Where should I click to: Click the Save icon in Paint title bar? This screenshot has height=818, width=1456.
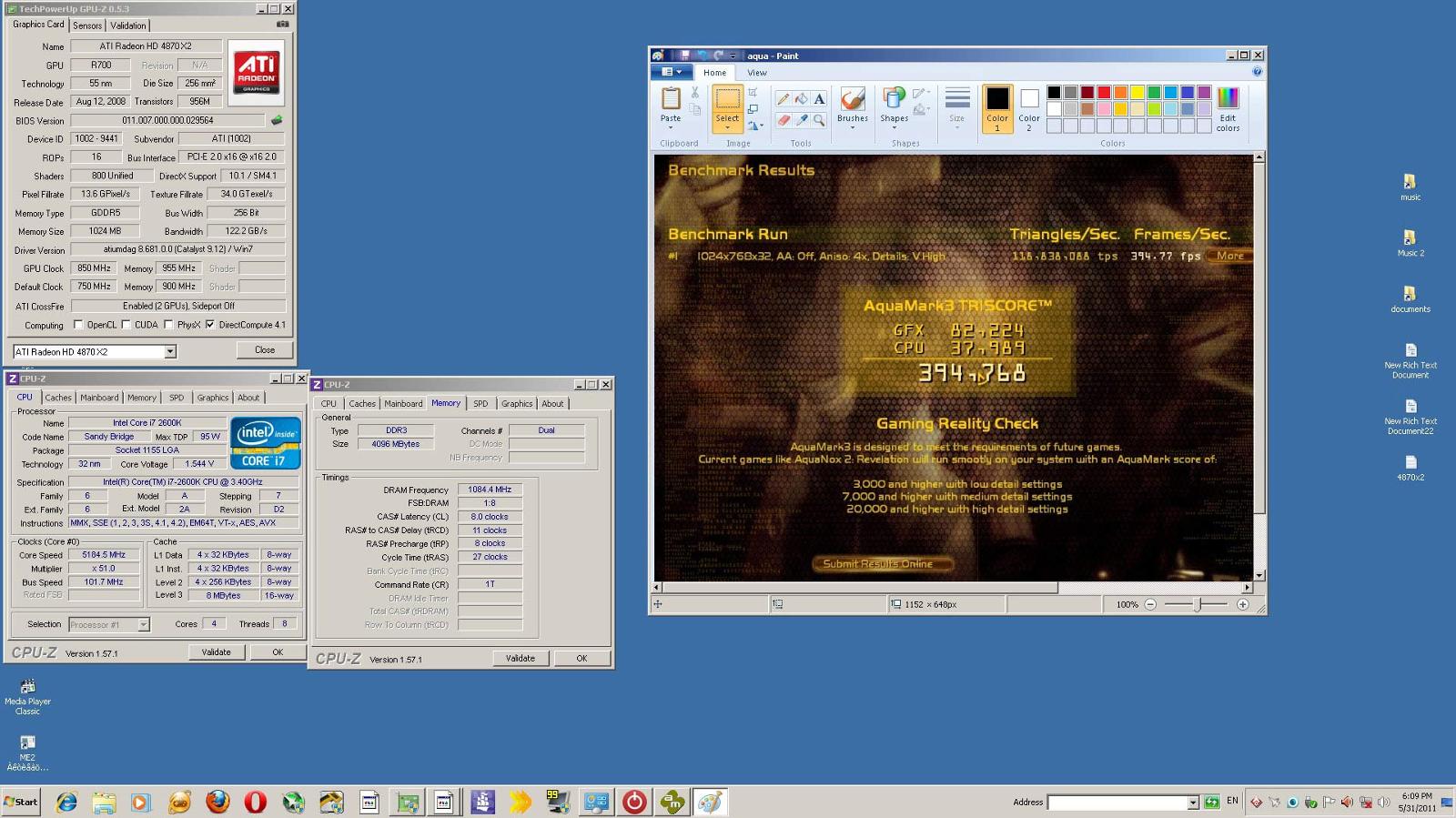[x=684, y=56]
